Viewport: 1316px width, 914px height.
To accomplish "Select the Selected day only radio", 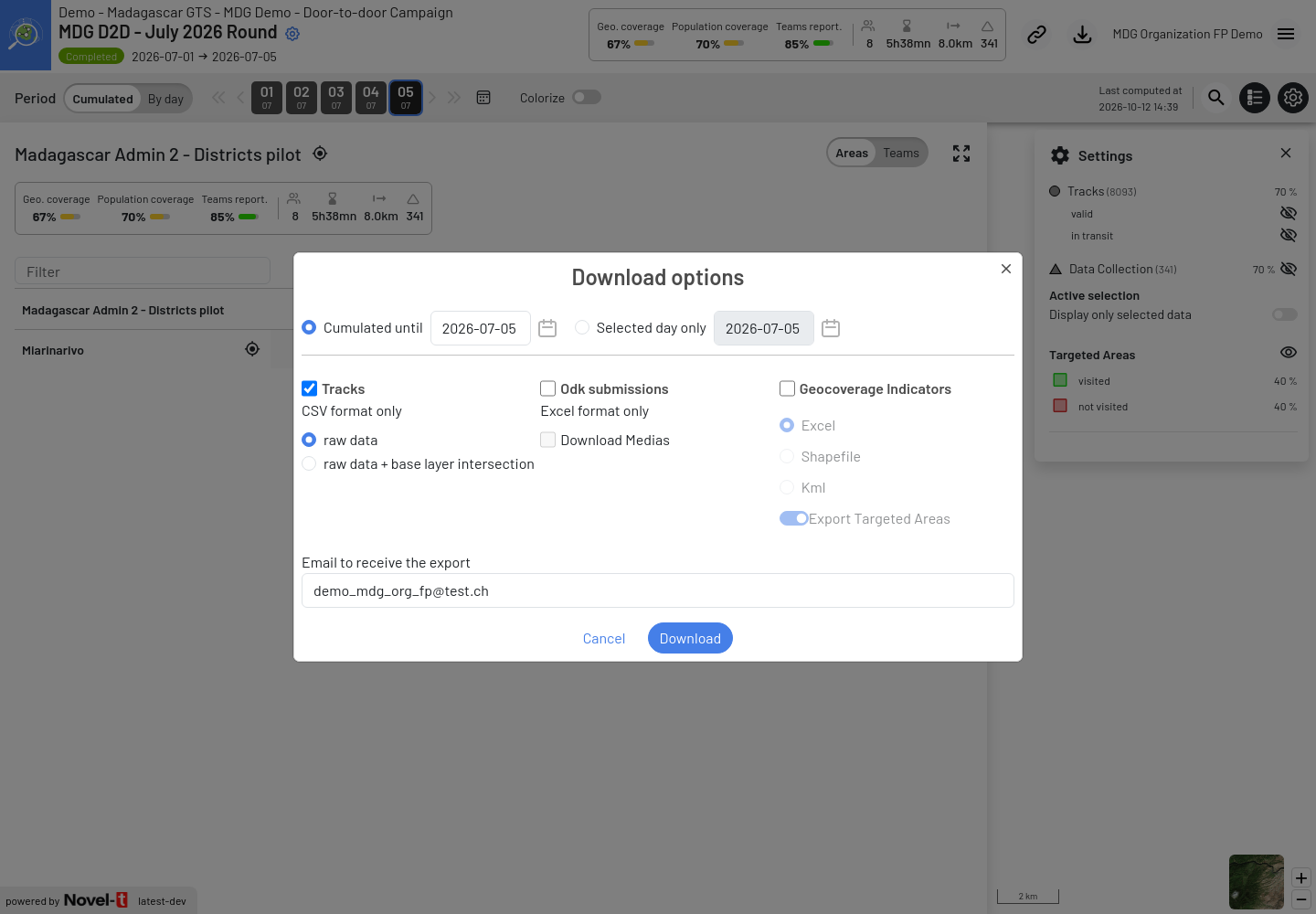I will coord(582,327).
